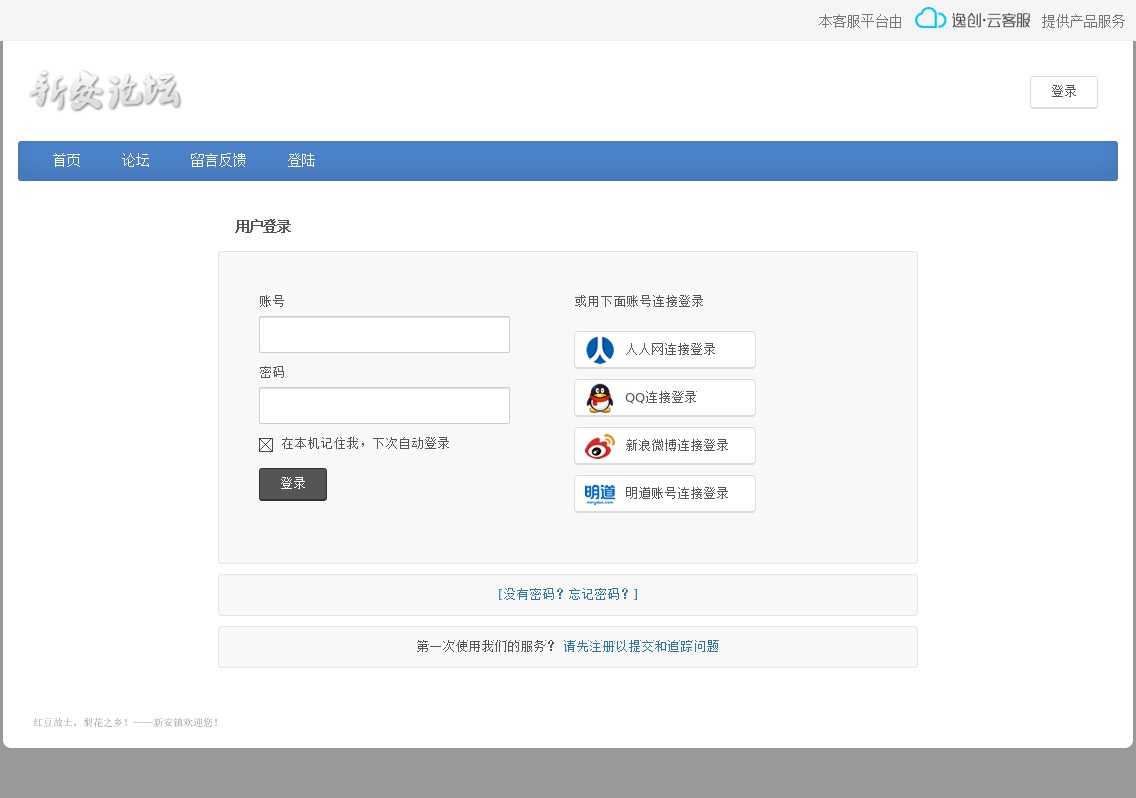This screenshot has height=798, width=1136.
Task: Open the 首页 navigation menu item
Action: pyautogui.click(x=67, y=161)
